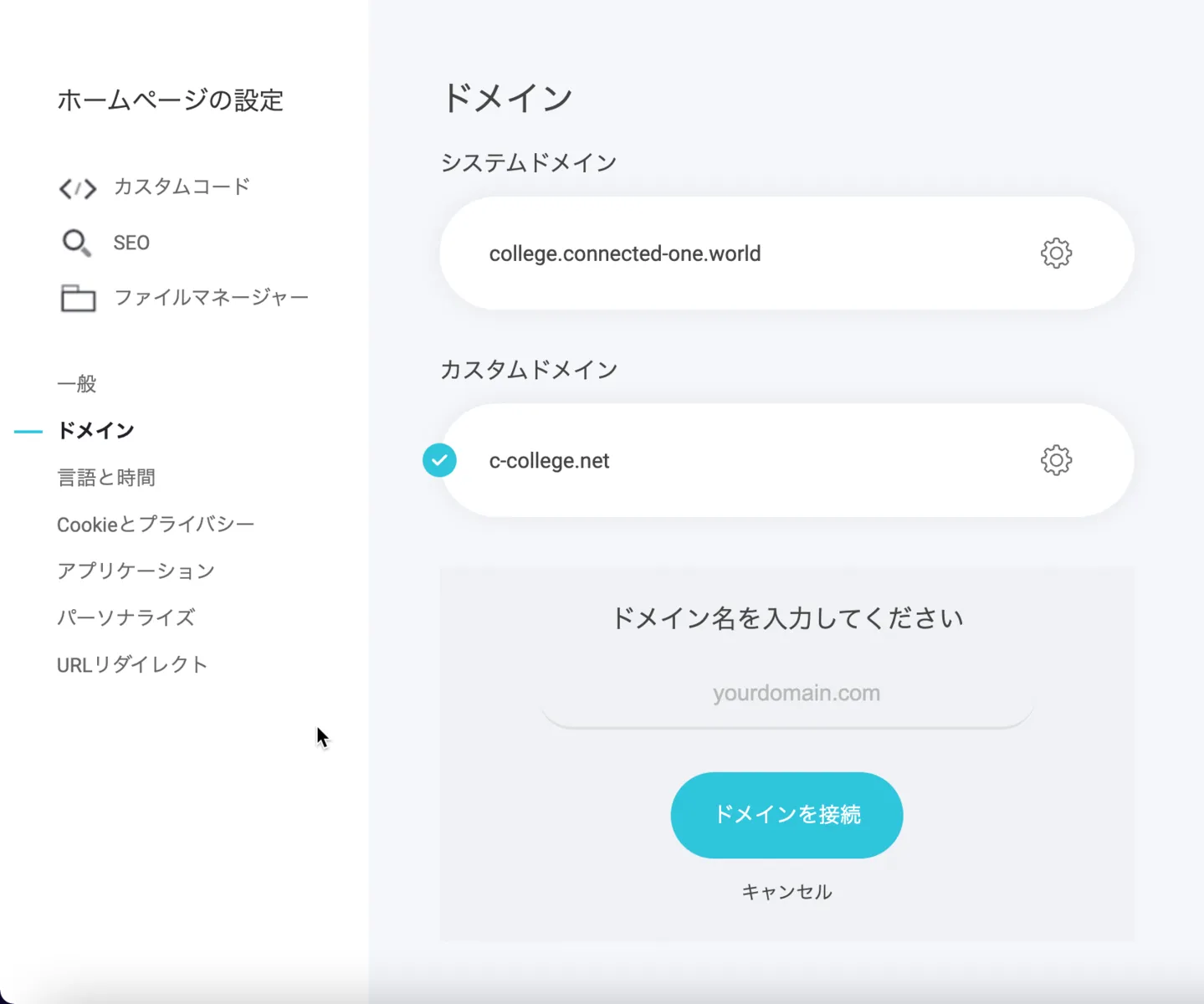Select URLリダイレクト in the sidebar

pyautogui.click(x=132, y=665)
